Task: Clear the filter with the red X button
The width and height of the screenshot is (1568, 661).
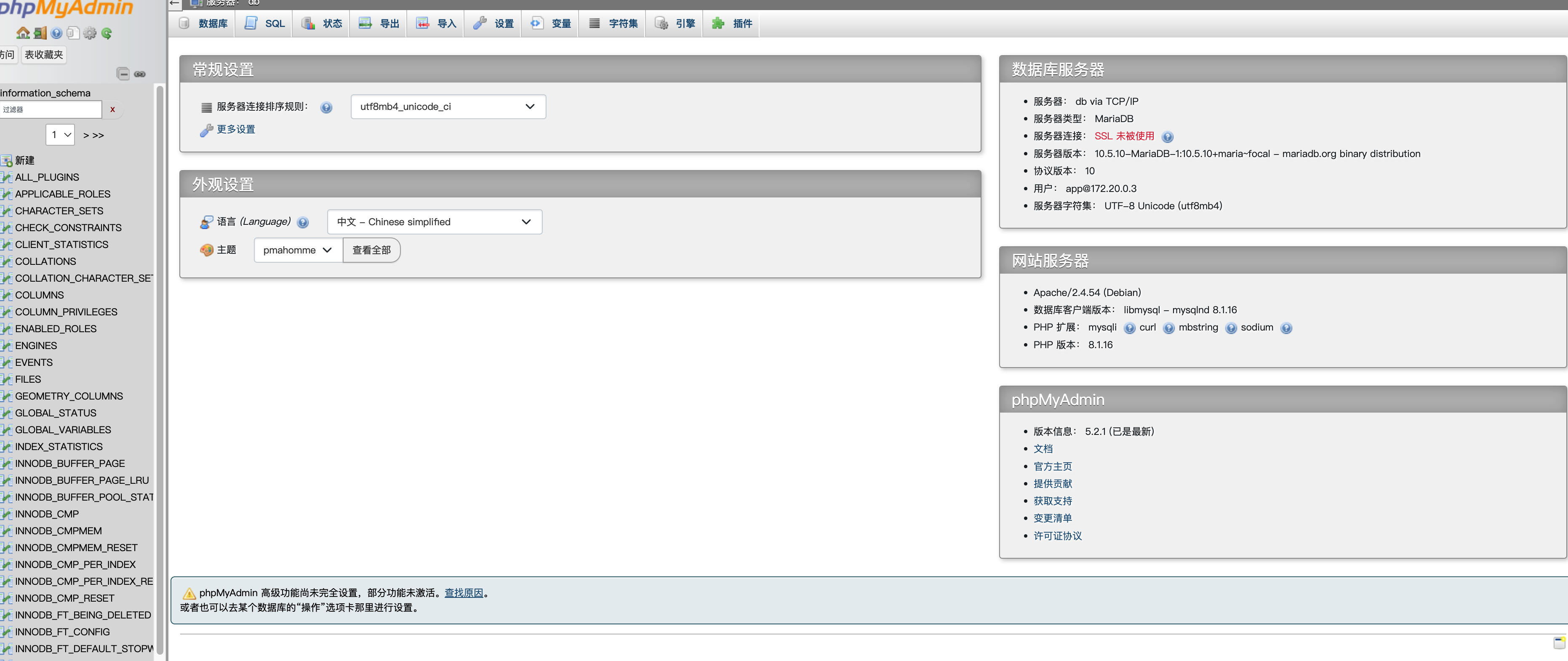Action: click(x=112, y=109)
